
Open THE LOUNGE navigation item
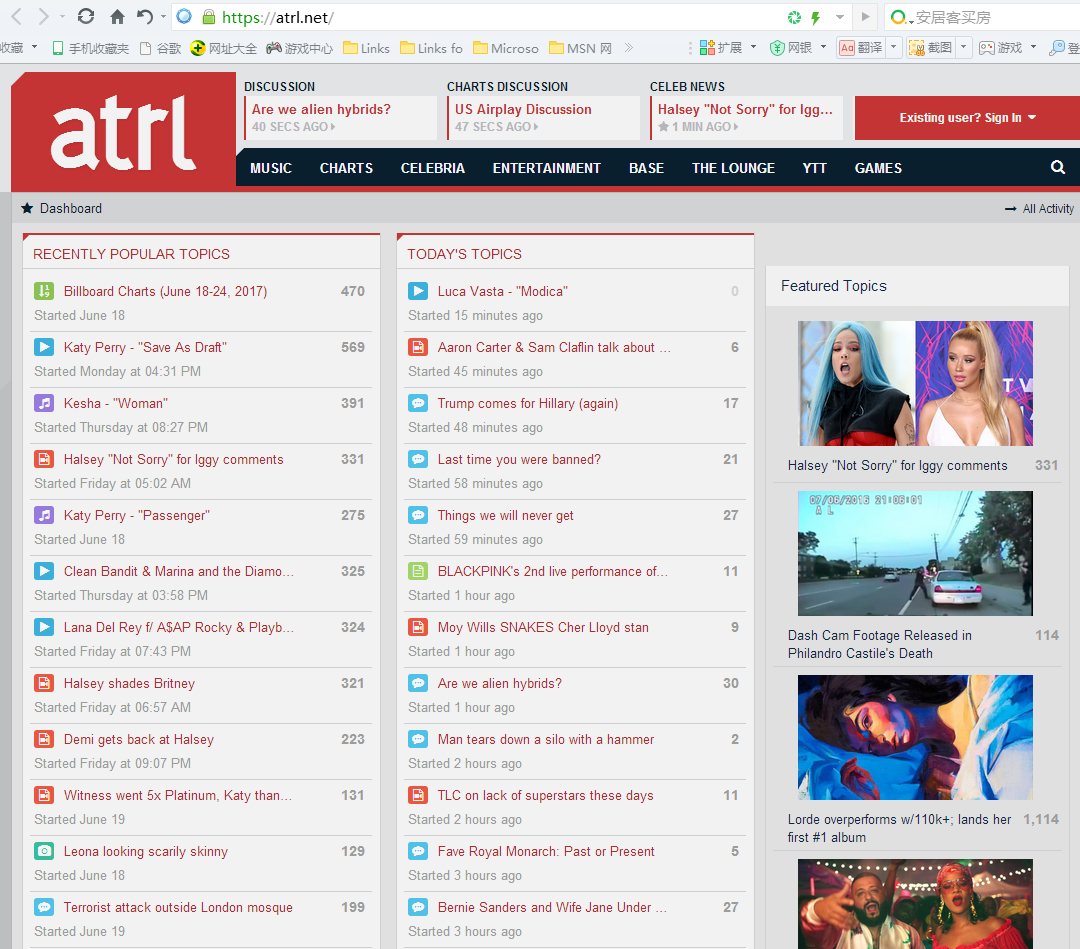tap(733, 168)
